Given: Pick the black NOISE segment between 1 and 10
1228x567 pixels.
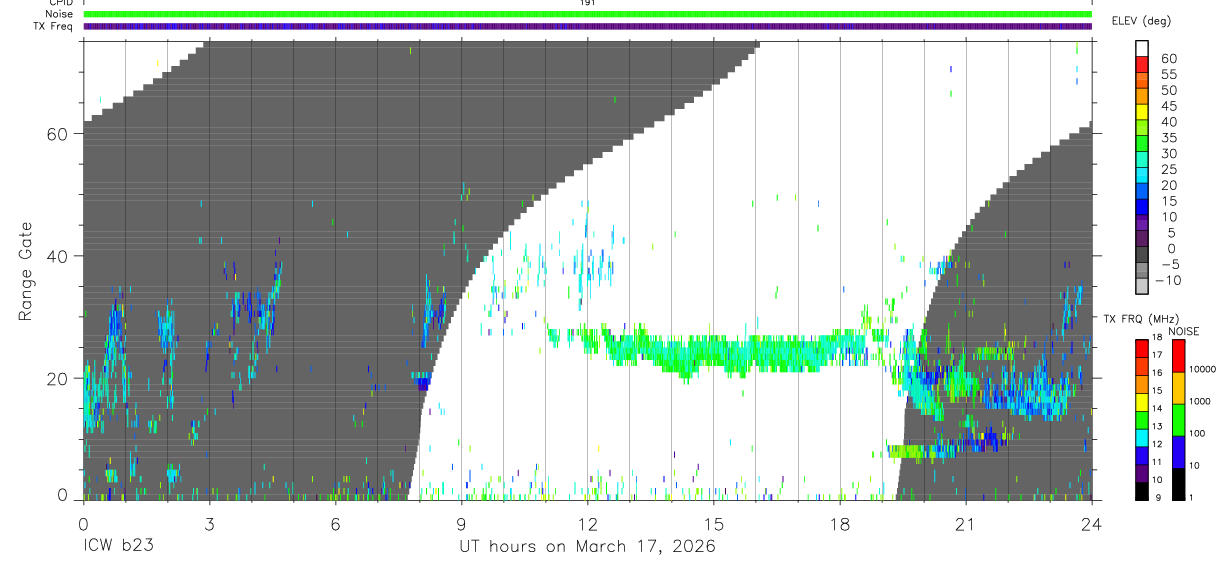Looking at the screenshot, I should pyautogui.click(x=1178, y=484).
